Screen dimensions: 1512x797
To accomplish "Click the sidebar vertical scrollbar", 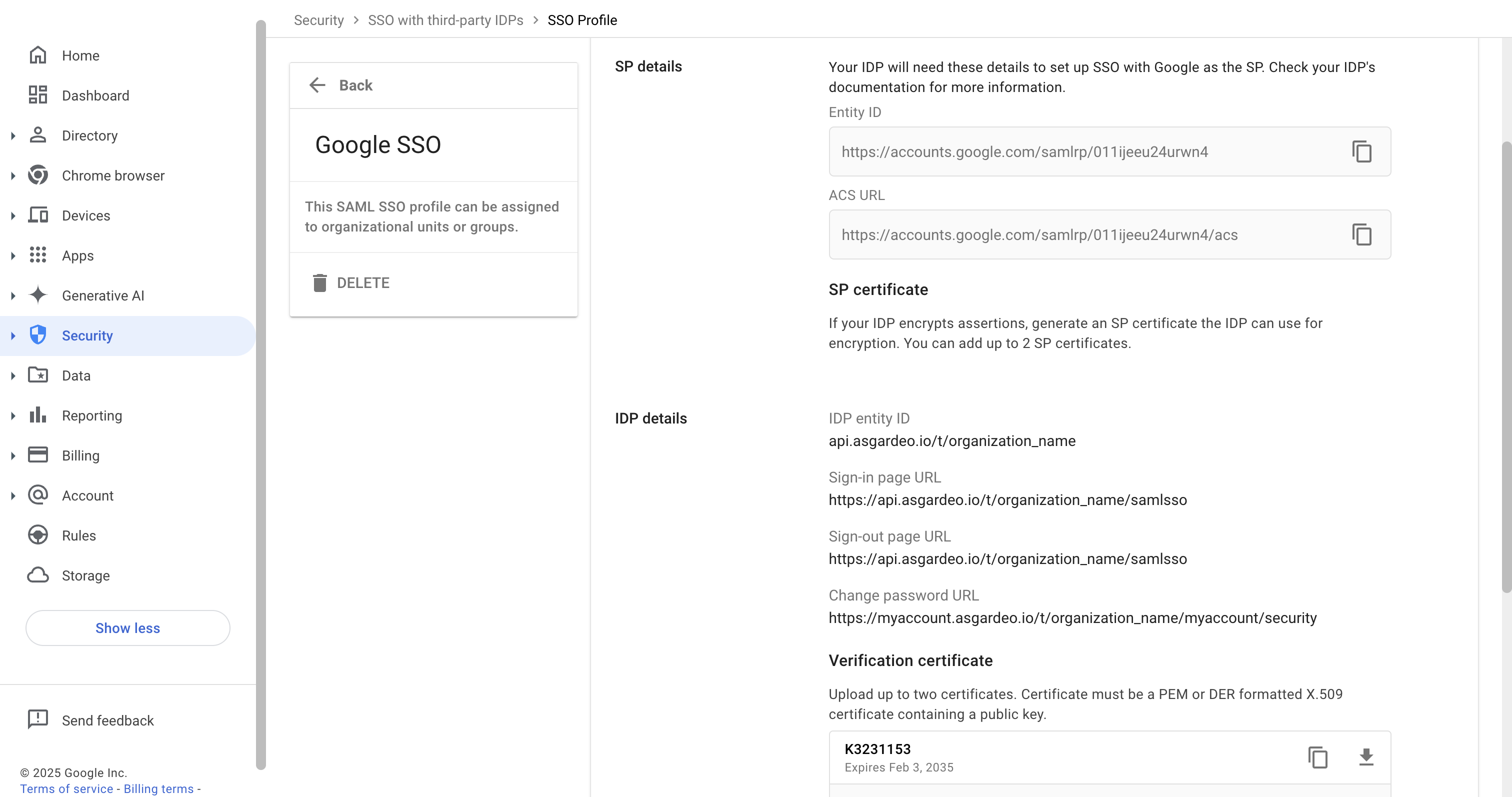I will [260, 394].
